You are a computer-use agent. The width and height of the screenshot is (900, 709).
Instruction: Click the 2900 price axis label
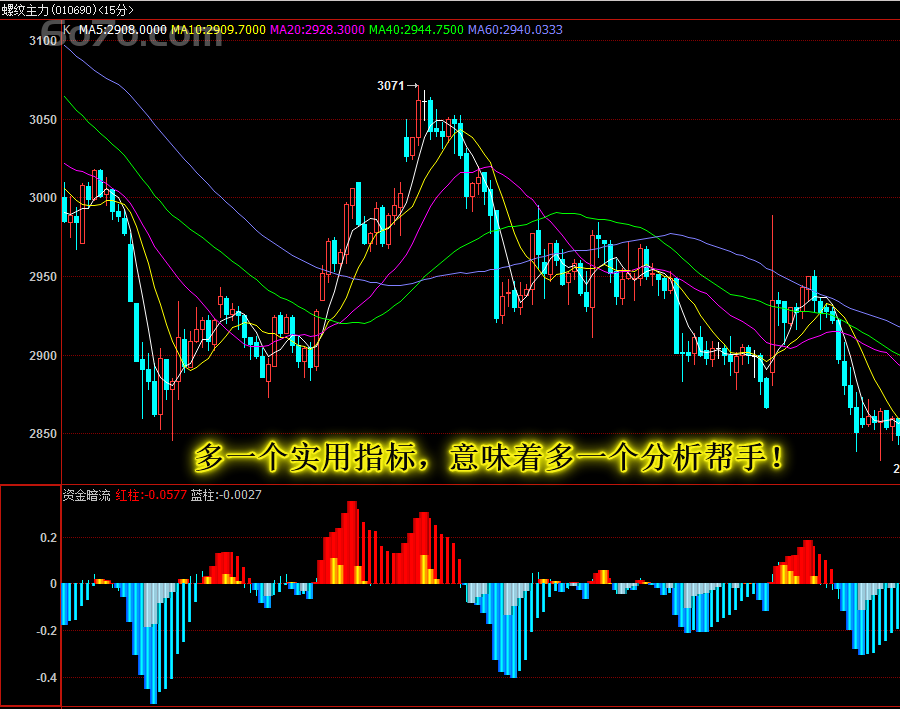pos(43,355)
